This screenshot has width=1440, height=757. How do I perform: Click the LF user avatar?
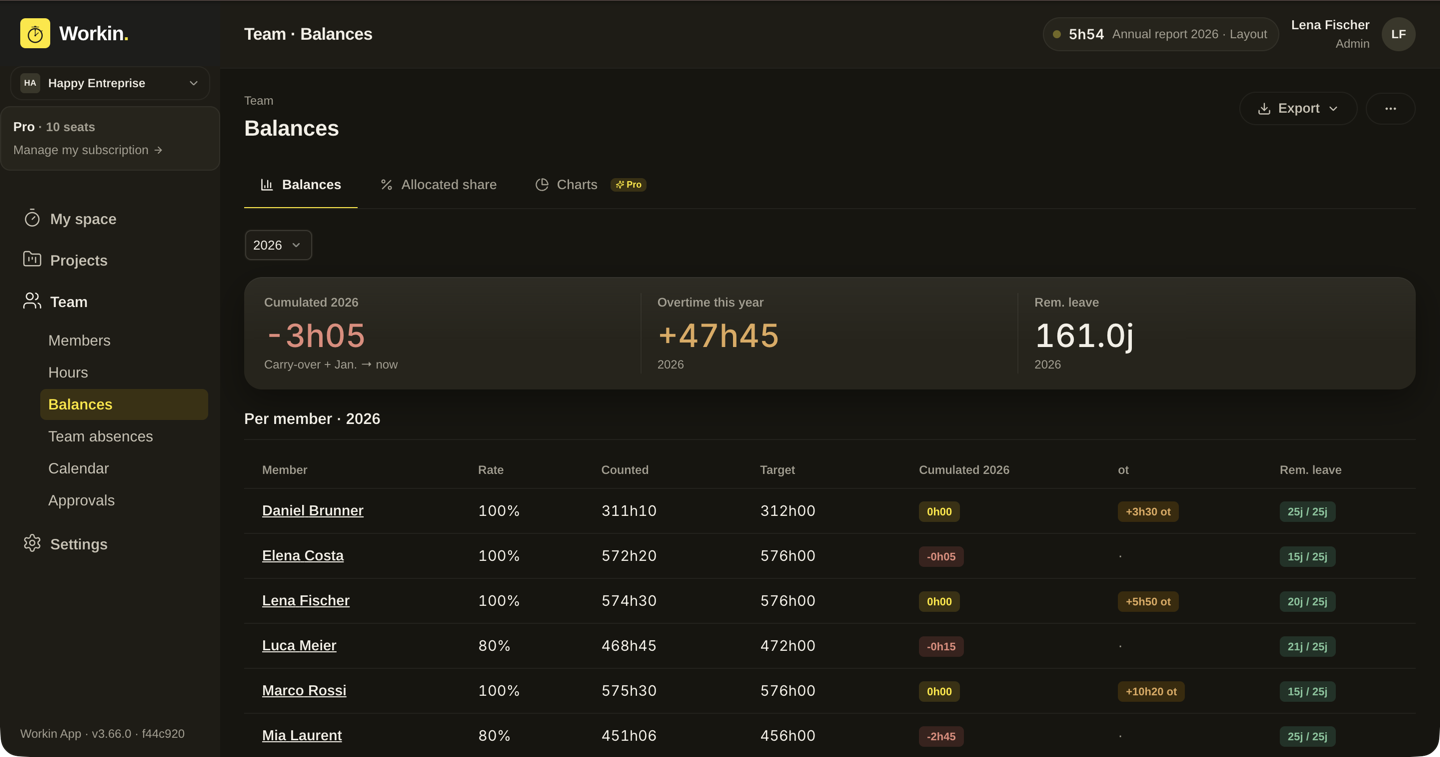pyautogui.click(x=1398, y=34)
